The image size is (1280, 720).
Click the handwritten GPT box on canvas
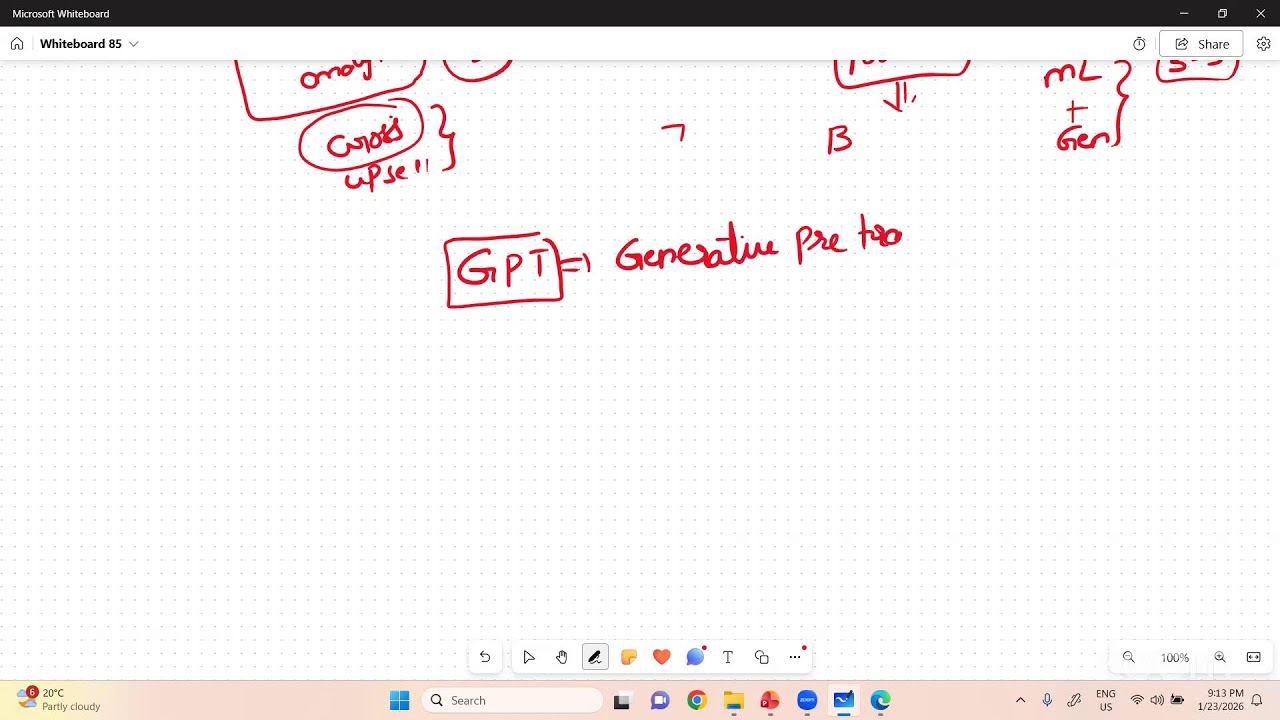505,270
